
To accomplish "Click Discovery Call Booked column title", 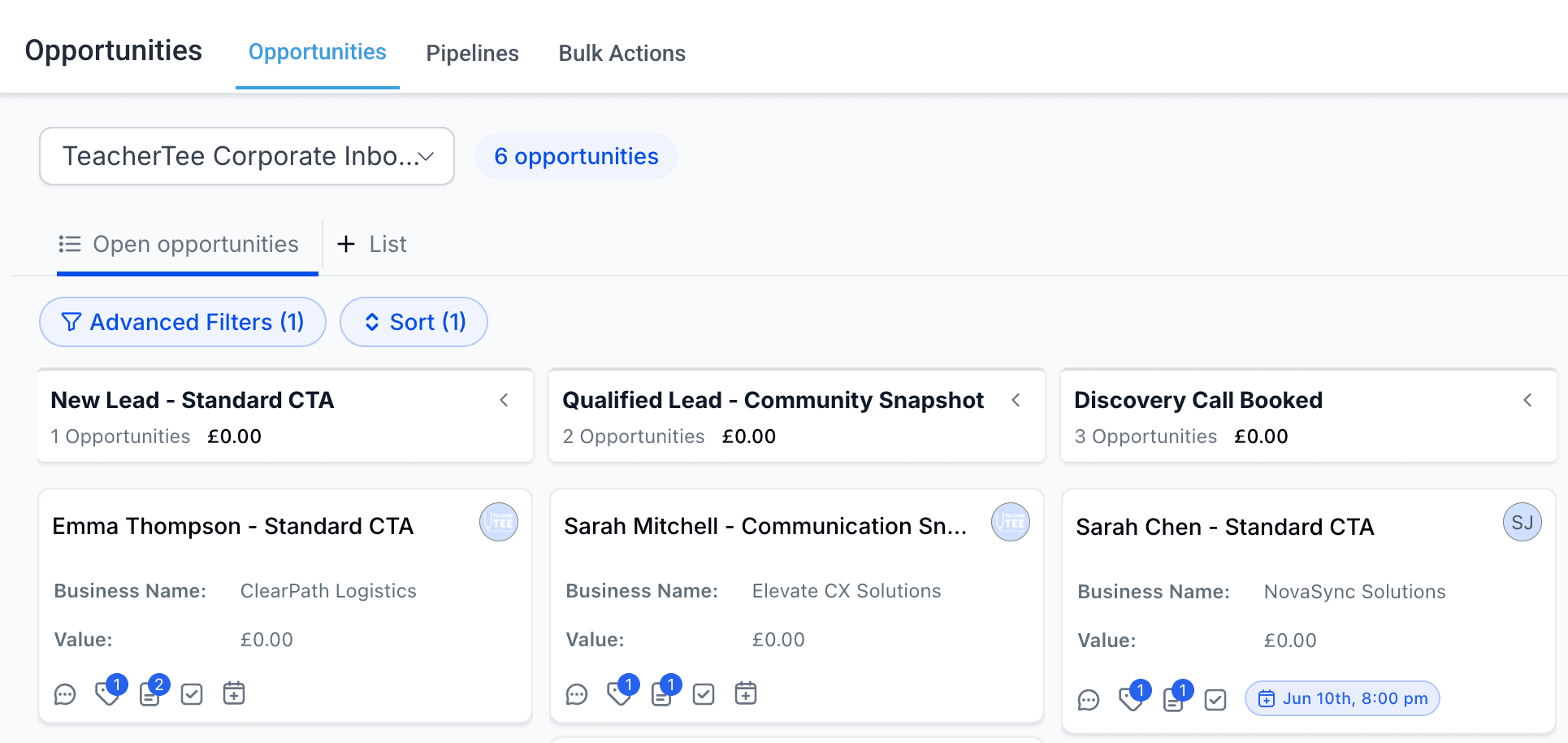I will 1198,400.
